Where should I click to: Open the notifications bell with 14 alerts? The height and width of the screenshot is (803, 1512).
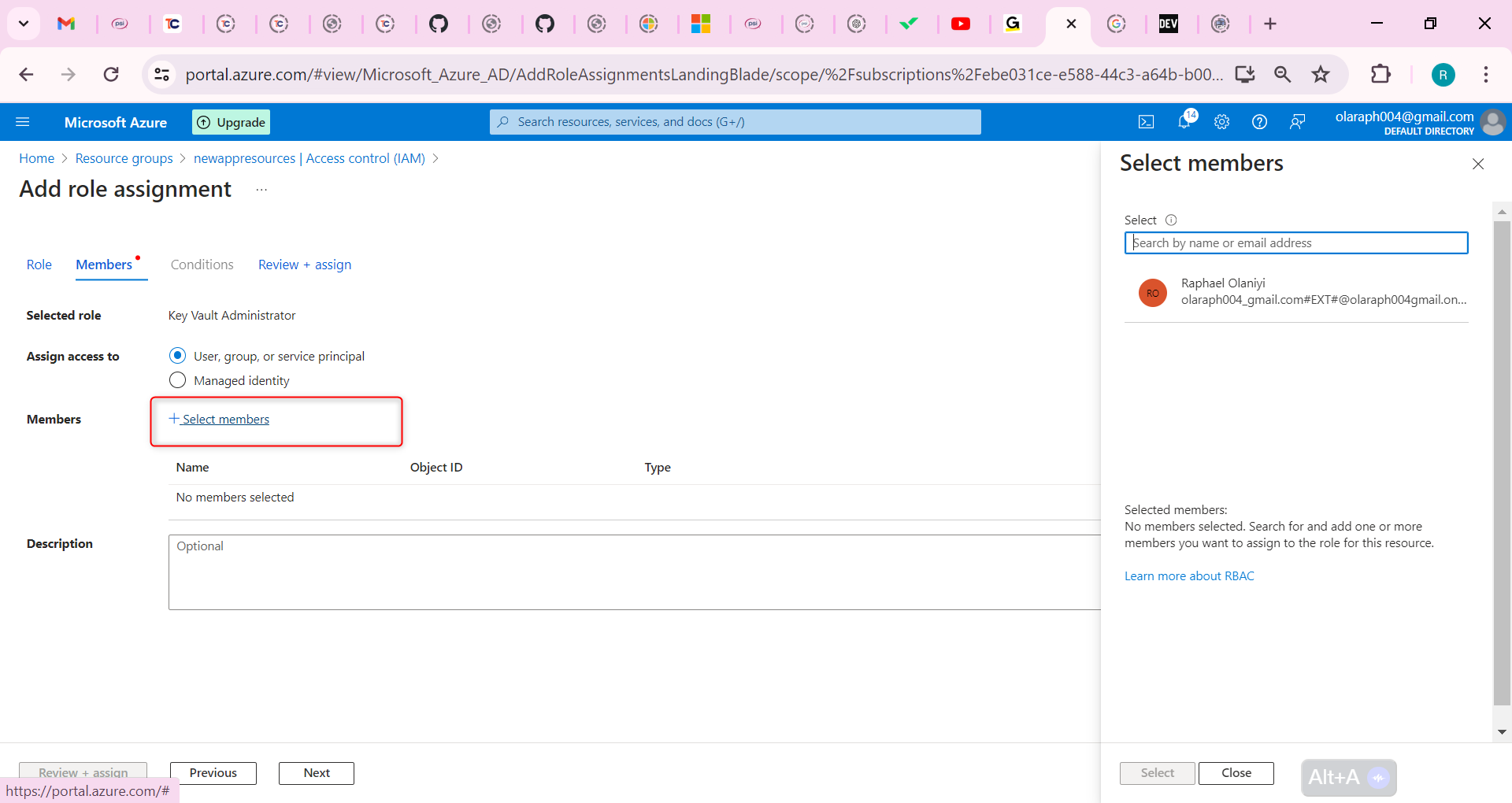pos(1184,121)
